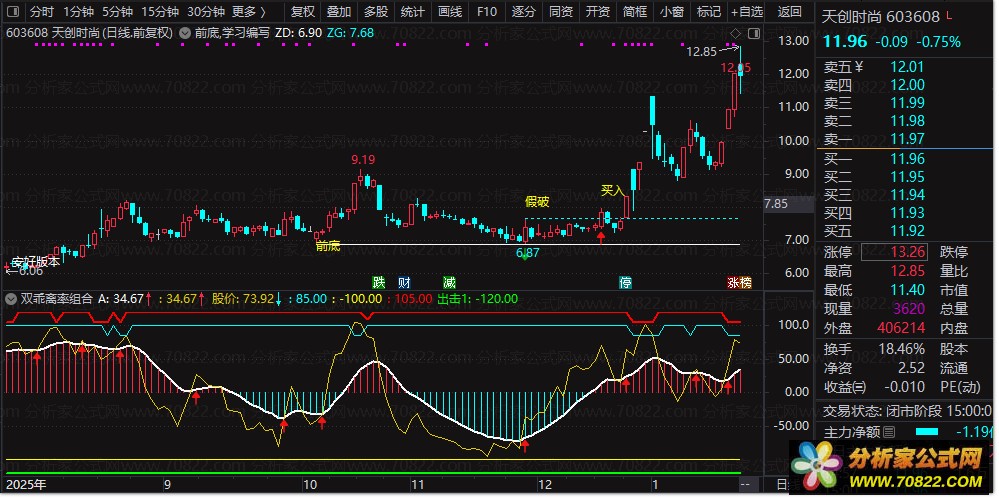Click the 财 financial event marker

coord(403,283)
